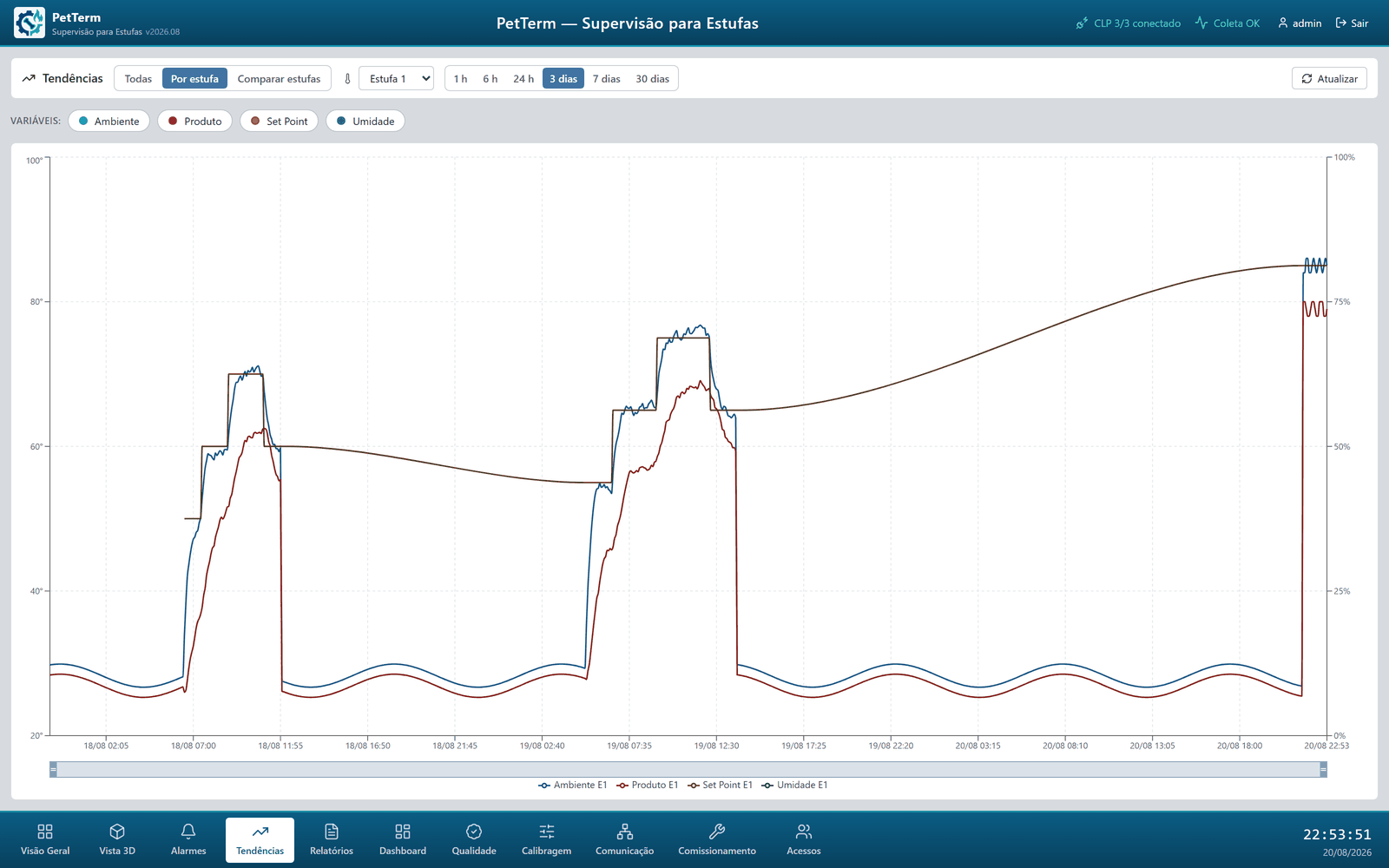Open Alarmes bell icon
Image resolution: width=1389 pixels, height=868 pixels.
pyautogui.click(x=188, y=832)
